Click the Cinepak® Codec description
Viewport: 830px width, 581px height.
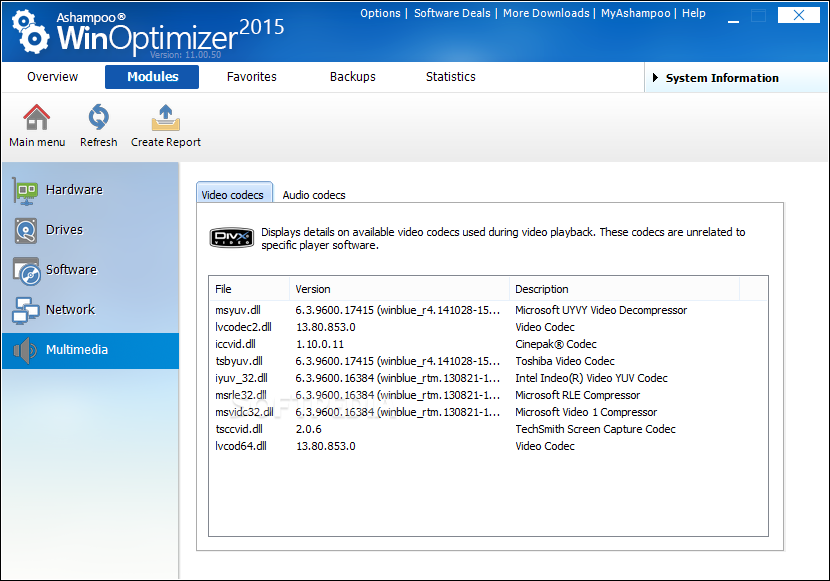pos(556,344)
